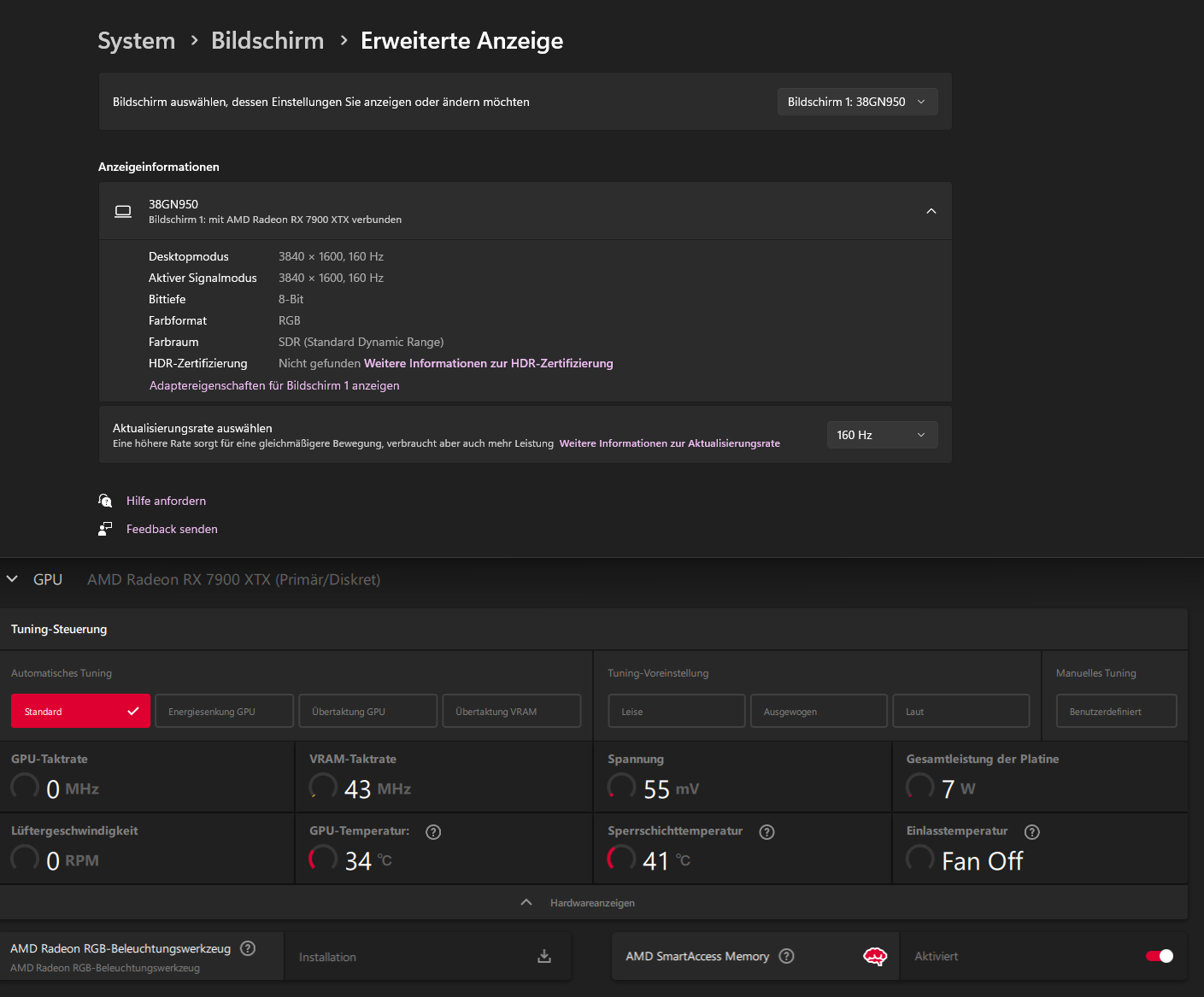This screenshot has height=997, width=1204.
Task: Open Weitere Informationen zur Aktualisierungsrate link
Action: [669, 443]
